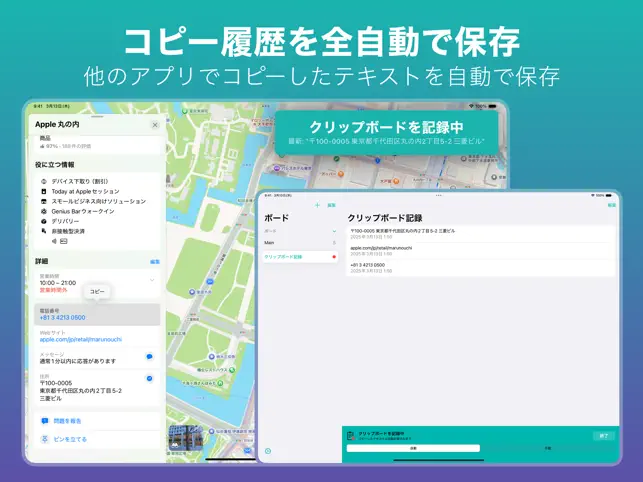Open the address entry in the clipboard record list

(x=481, y=234)
